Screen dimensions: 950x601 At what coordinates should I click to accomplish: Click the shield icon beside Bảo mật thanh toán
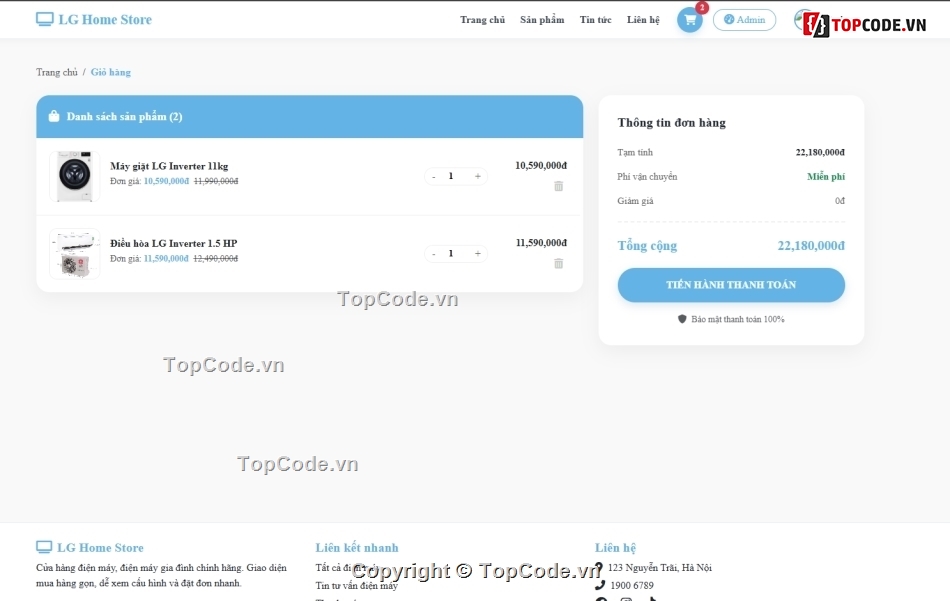[x=682, y=319]
